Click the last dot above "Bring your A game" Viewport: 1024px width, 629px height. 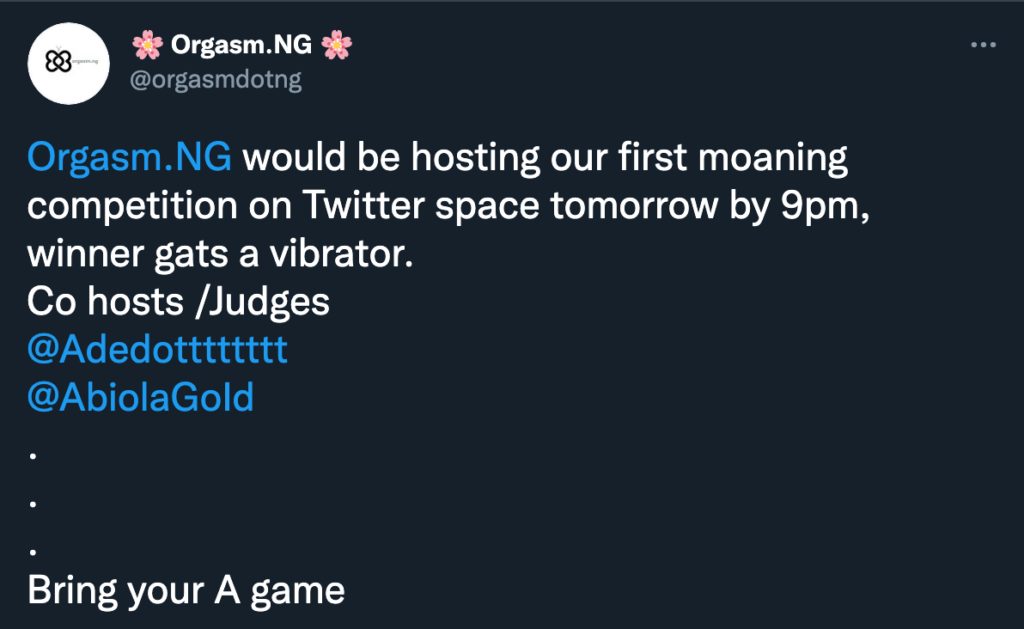(34, 551)
